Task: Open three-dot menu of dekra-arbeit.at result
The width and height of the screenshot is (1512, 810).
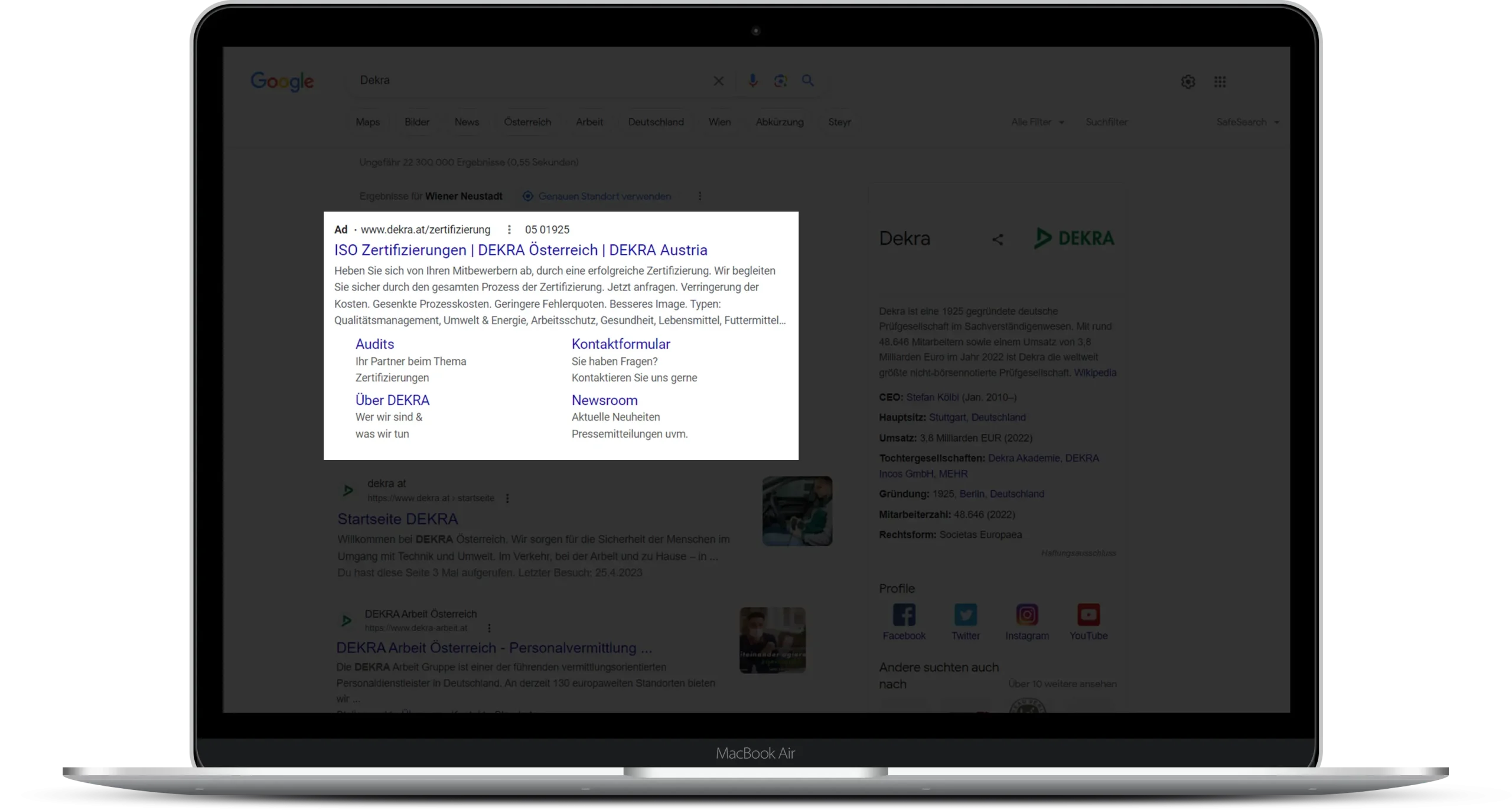Action: coord(488,628)
